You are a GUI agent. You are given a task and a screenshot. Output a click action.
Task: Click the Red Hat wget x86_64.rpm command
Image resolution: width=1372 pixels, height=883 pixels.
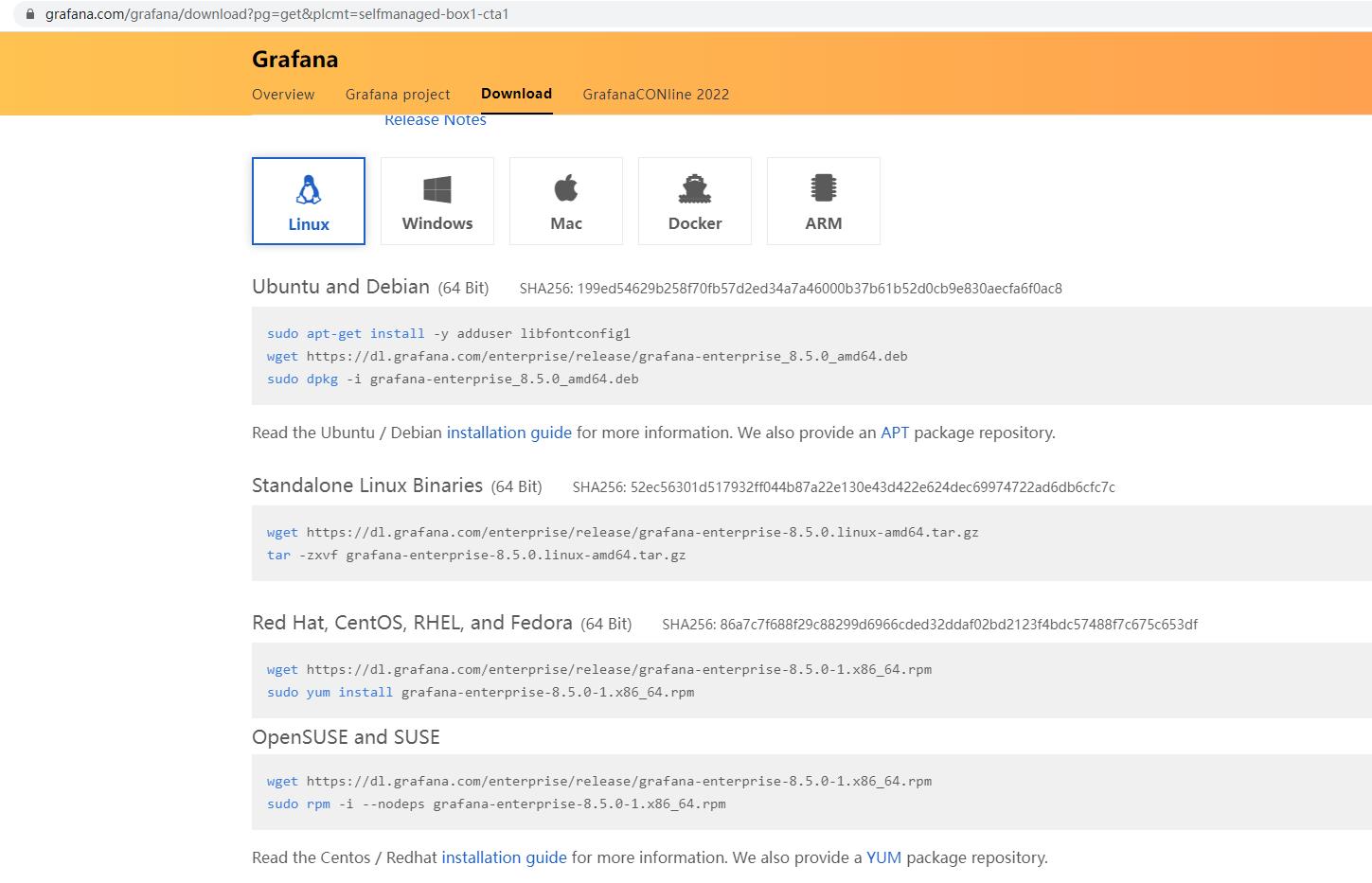[x=599, y=669]
